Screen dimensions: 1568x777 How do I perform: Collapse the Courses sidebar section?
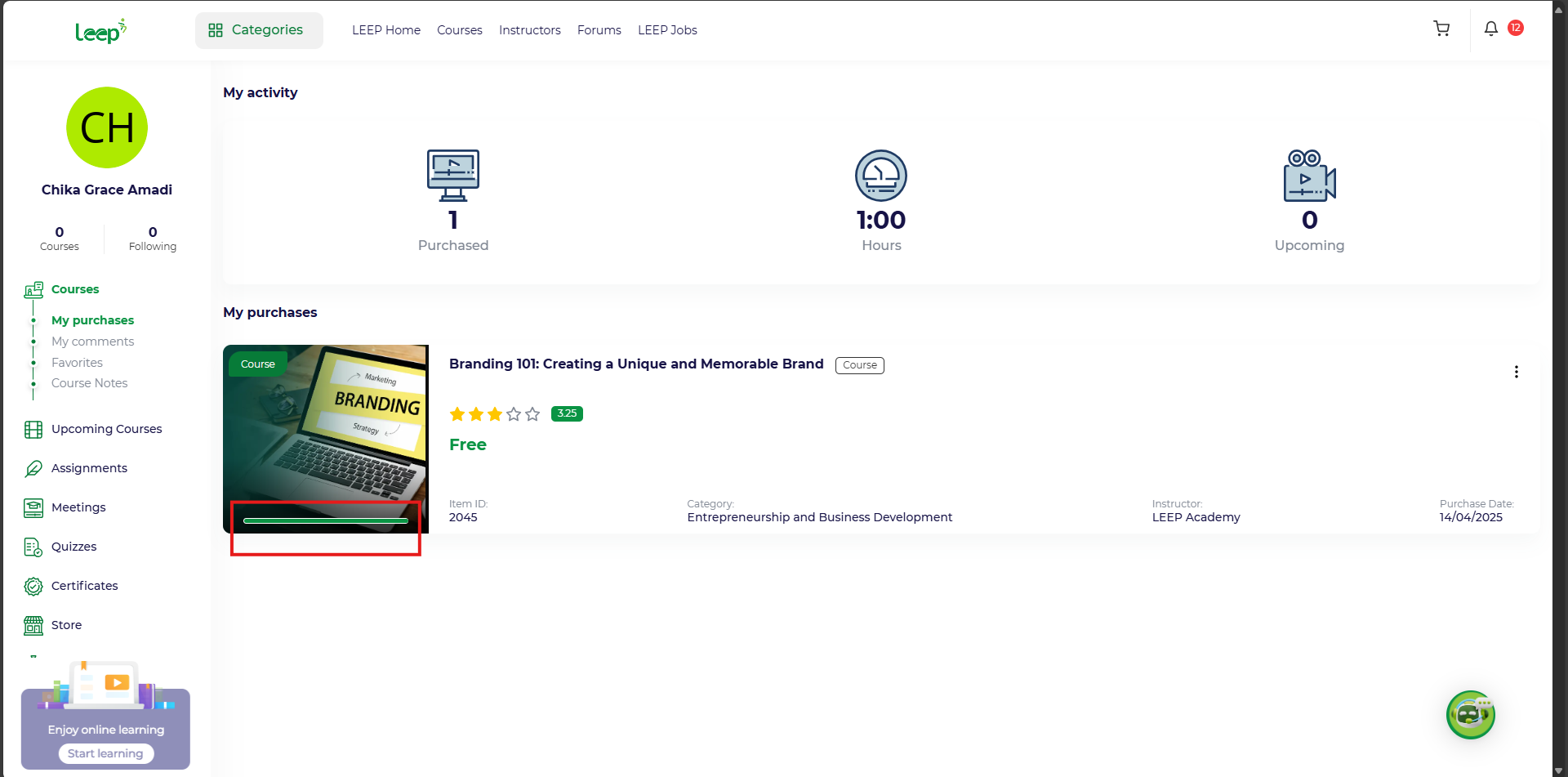click(74, 289)
